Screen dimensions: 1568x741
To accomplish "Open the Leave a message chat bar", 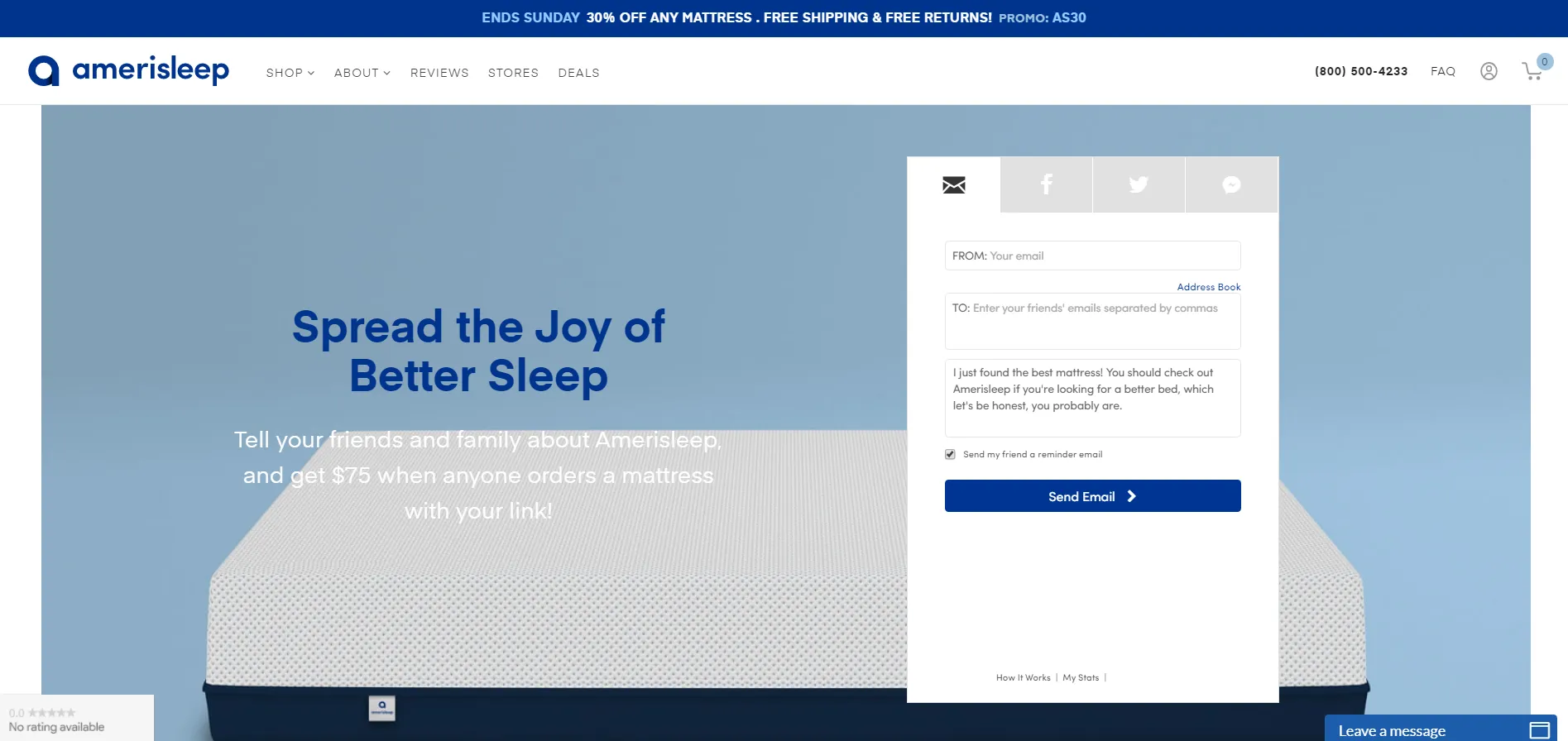I will (x=1441, y=729).
